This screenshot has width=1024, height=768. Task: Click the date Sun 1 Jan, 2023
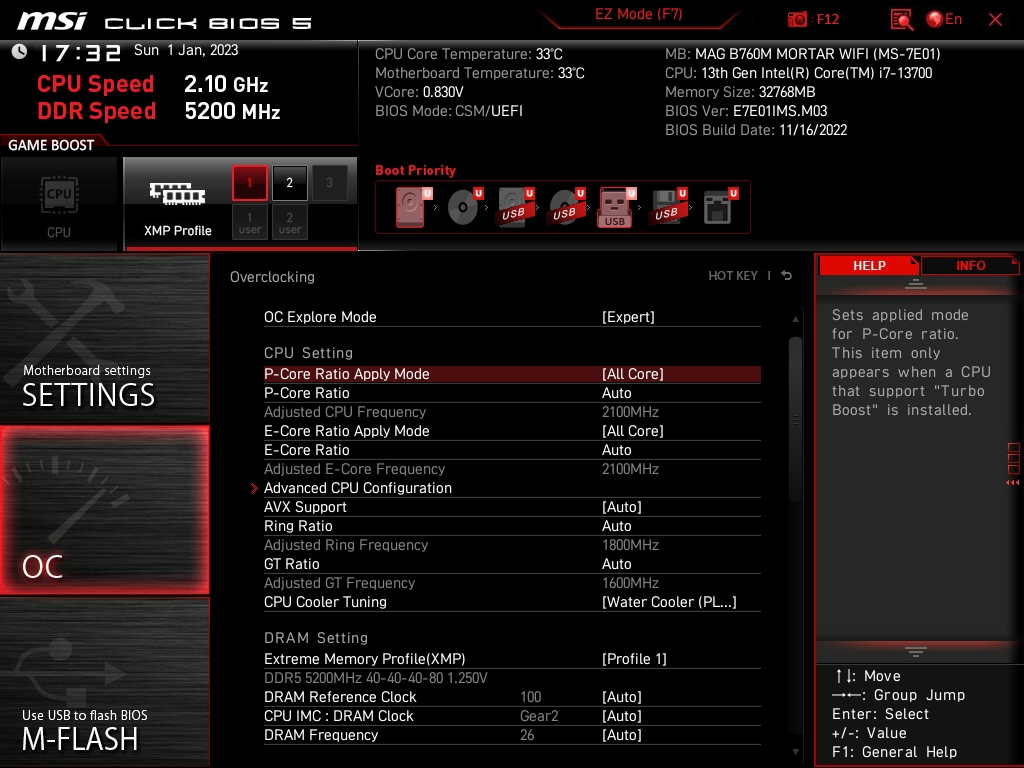[x=186, y=50]
